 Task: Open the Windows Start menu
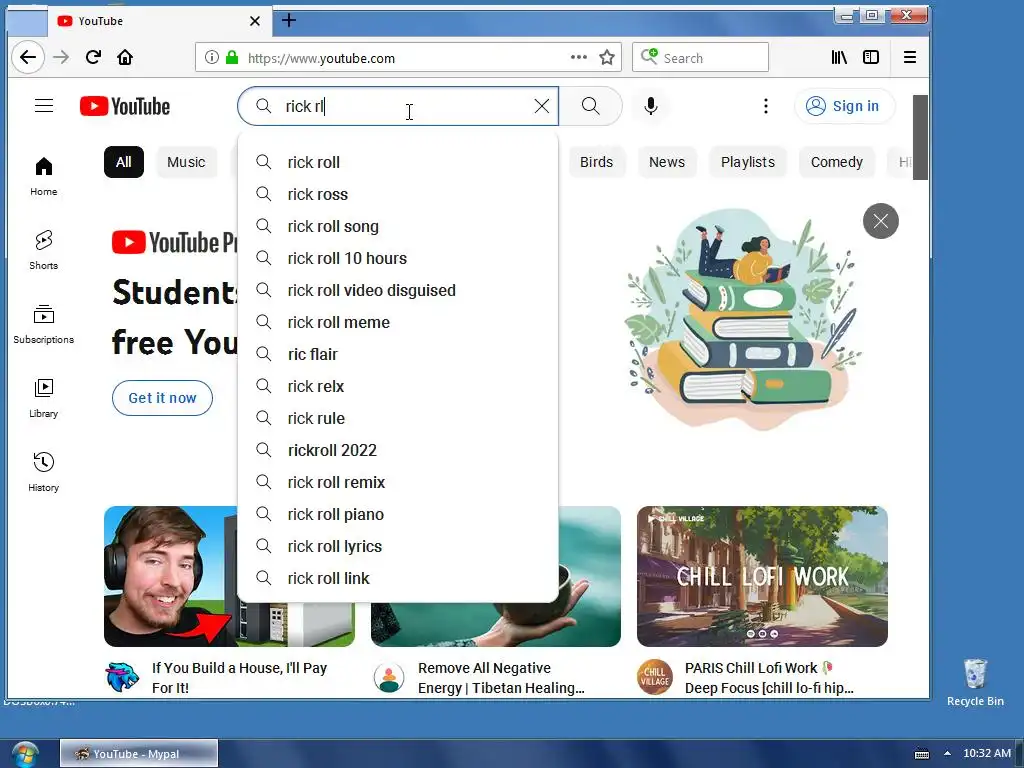click(25, 754)
